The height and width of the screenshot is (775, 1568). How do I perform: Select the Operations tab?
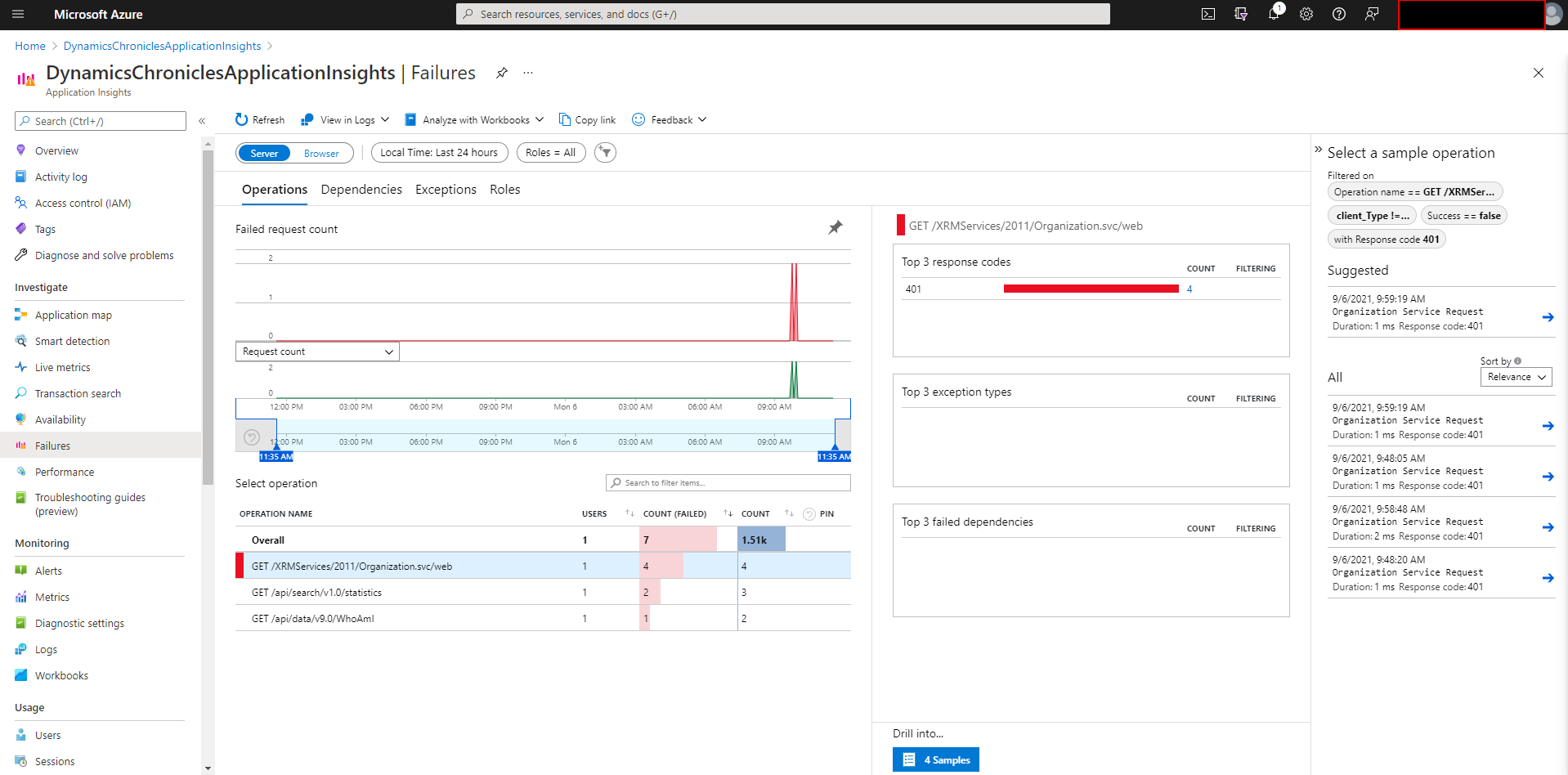(x=275, y=190)
